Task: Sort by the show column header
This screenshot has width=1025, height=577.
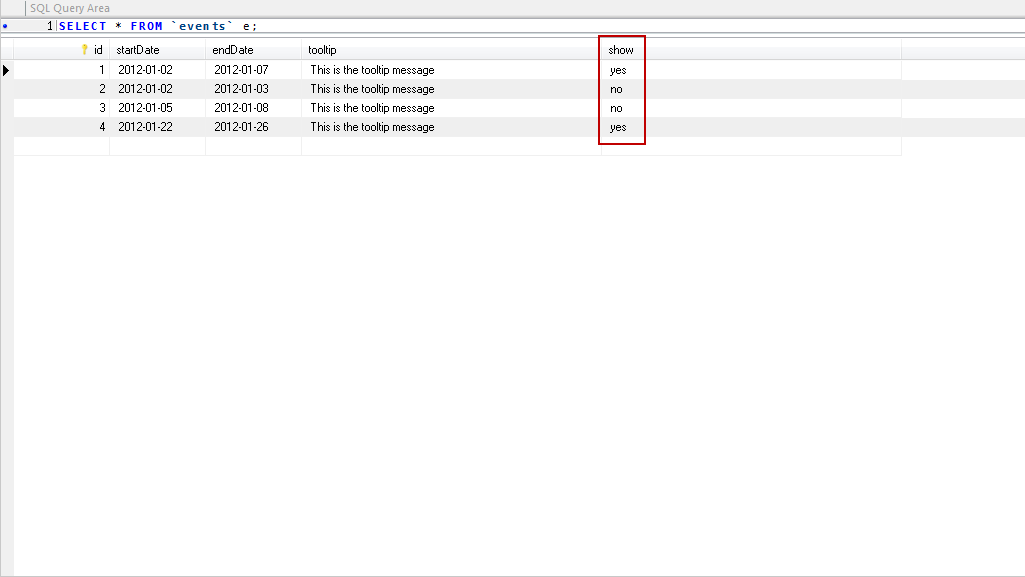Action: [751, 50]
